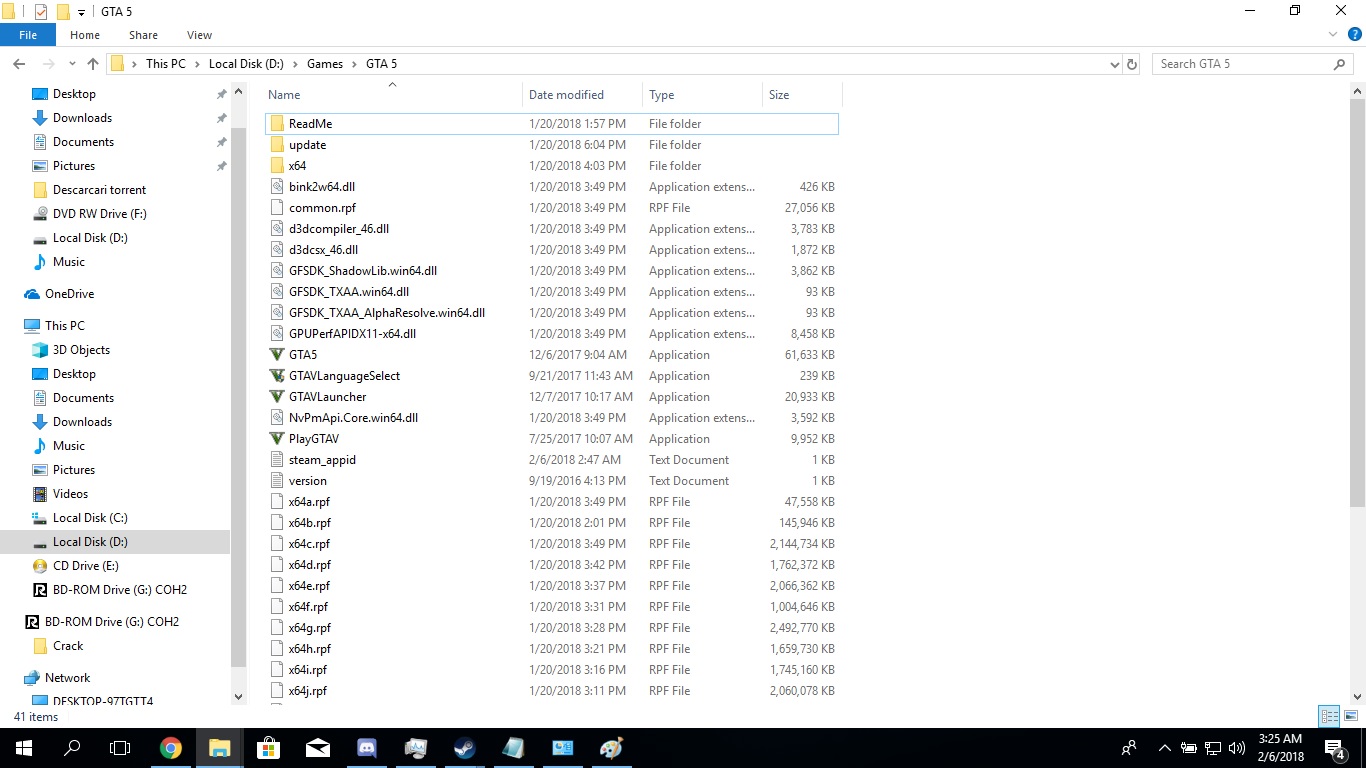
Task: Sort files by the Size column
Action: pos(802,95)
